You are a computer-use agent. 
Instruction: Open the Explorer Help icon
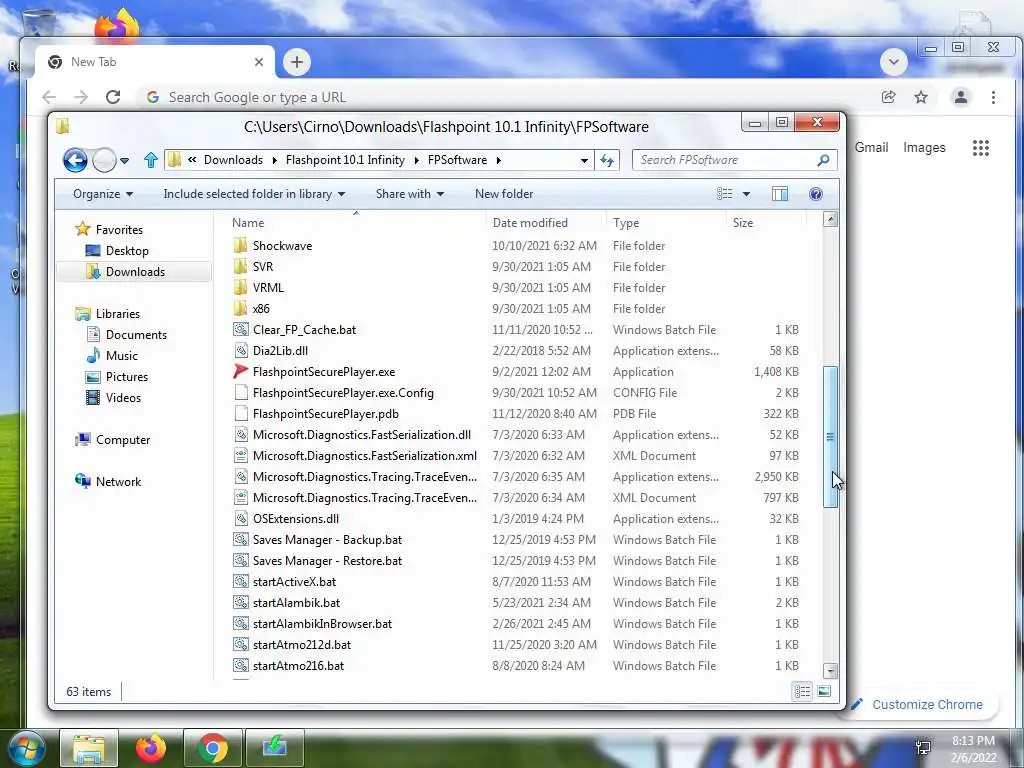coord(816,194)
